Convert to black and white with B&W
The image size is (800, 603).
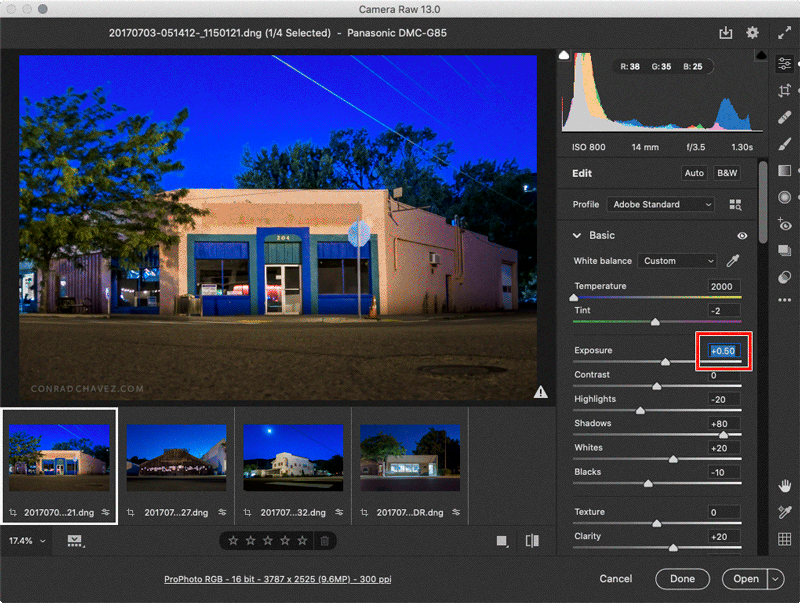coord(727,173)
